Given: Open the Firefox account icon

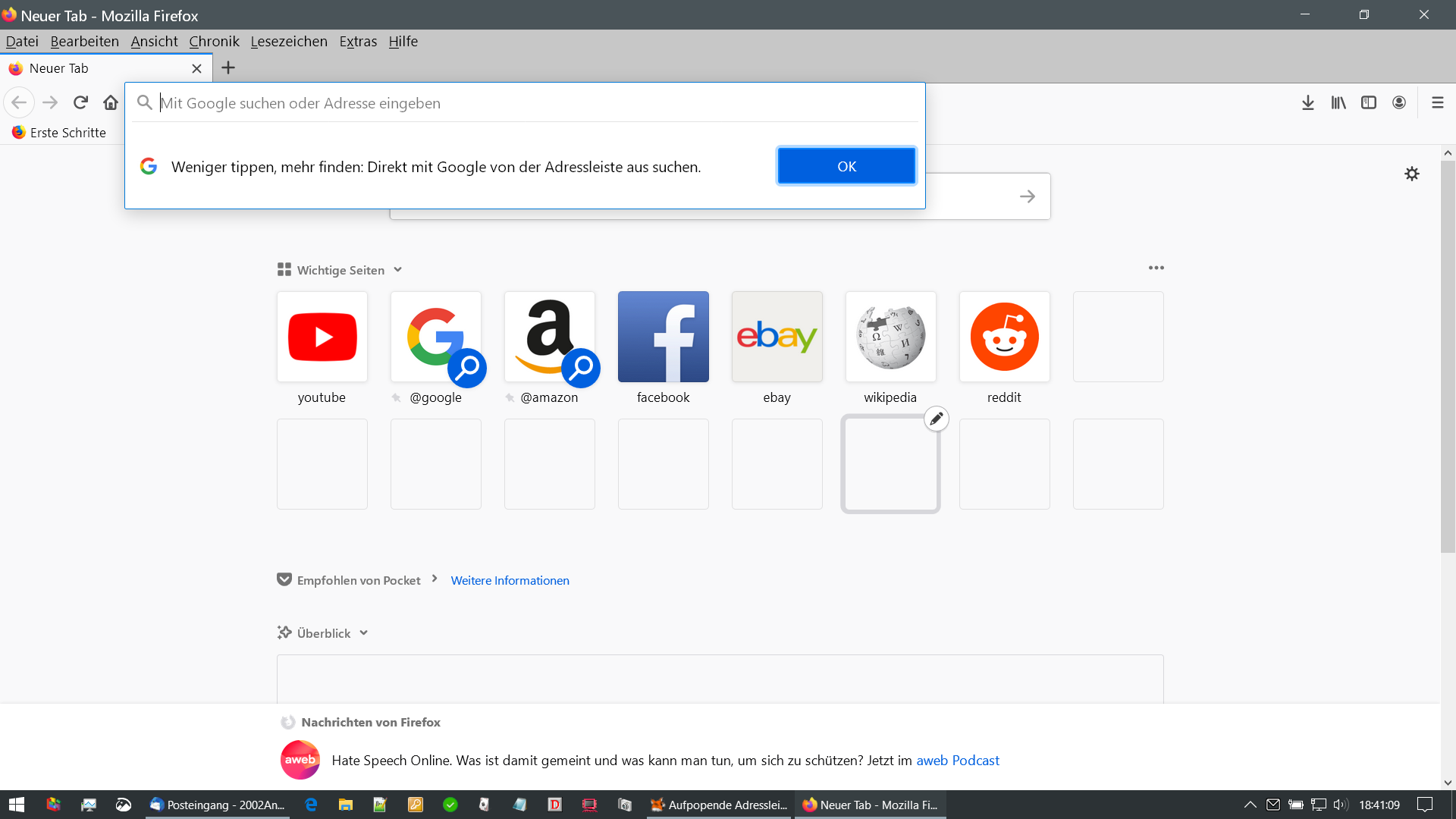Looking at the screenshot, I should pyautogui.click(x=1399, y=102).
